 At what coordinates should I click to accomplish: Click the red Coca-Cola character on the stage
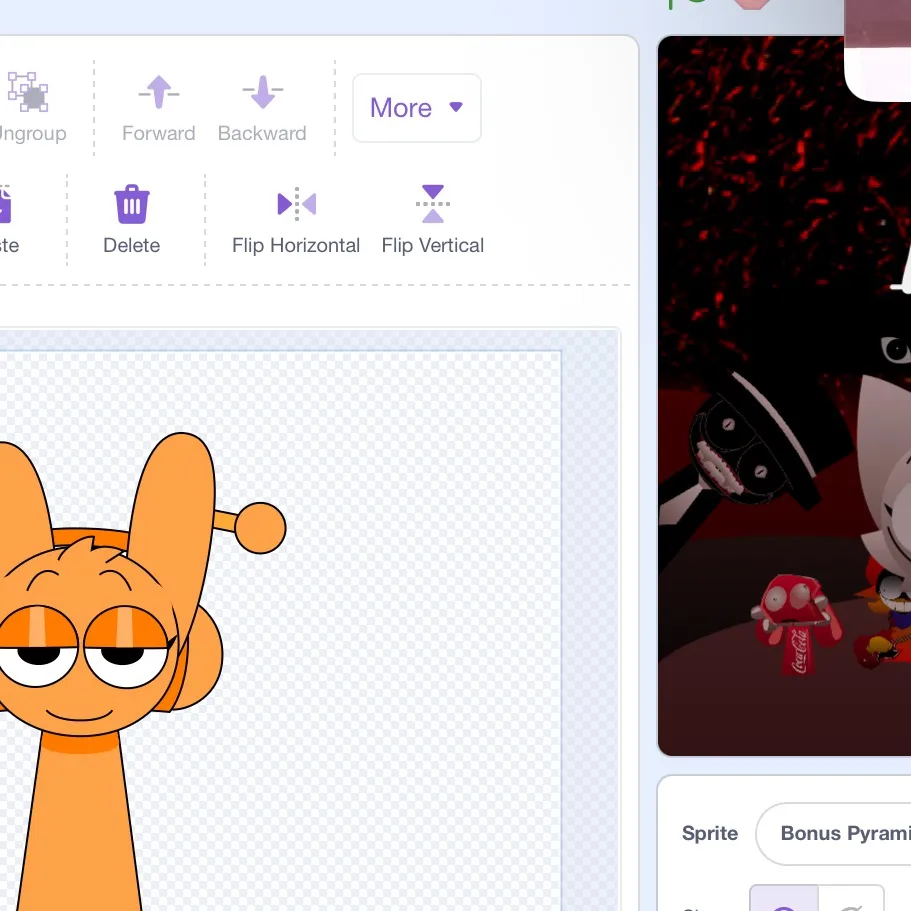pos(796,625)
